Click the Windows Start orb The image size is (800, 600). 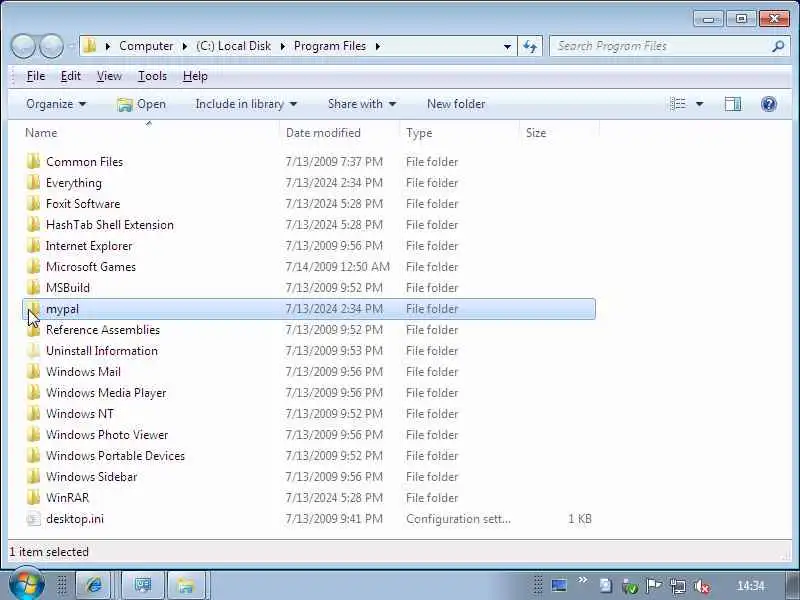27,584
